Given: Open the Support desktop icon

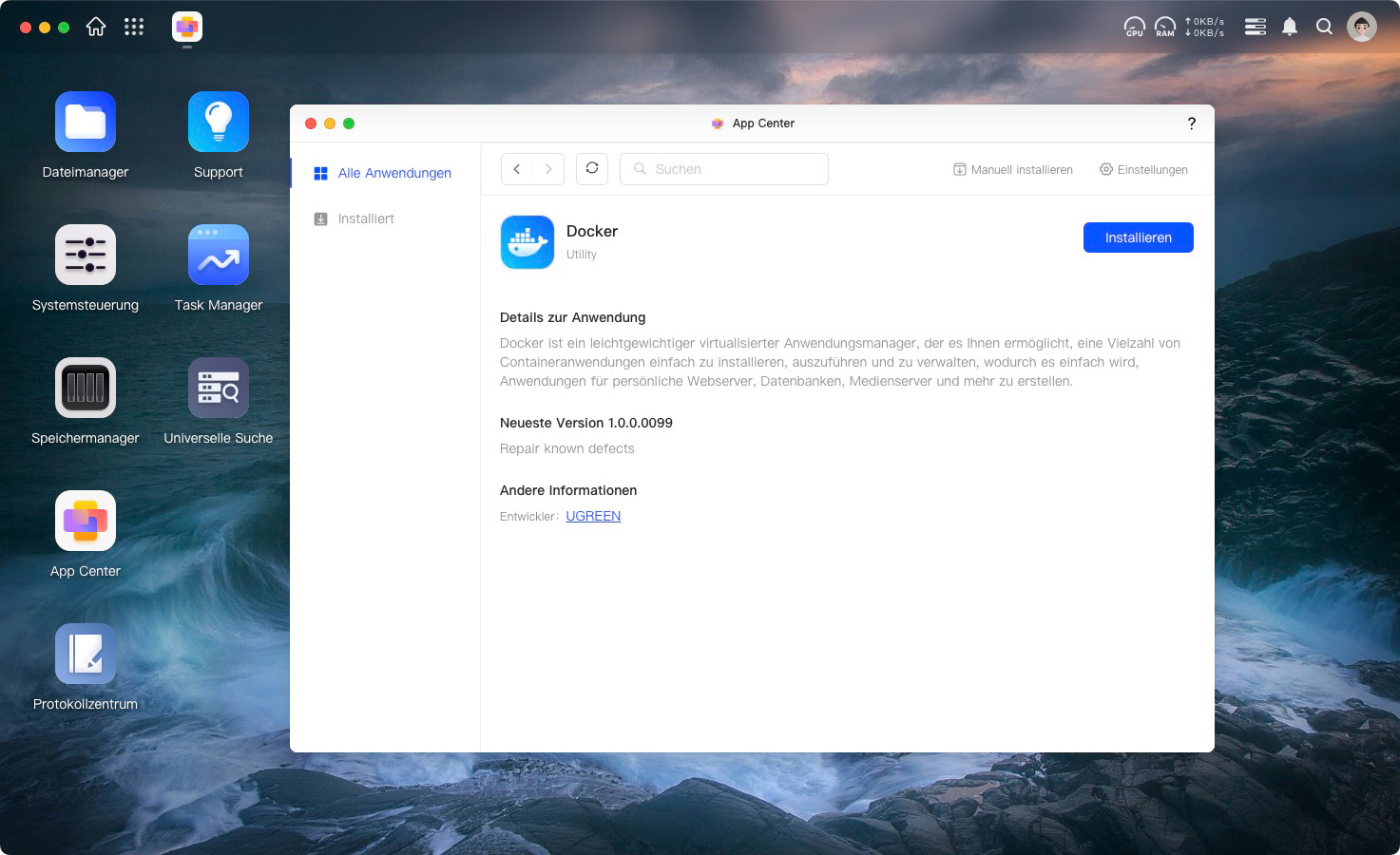Looking at the screenshot, I should 219,122.
